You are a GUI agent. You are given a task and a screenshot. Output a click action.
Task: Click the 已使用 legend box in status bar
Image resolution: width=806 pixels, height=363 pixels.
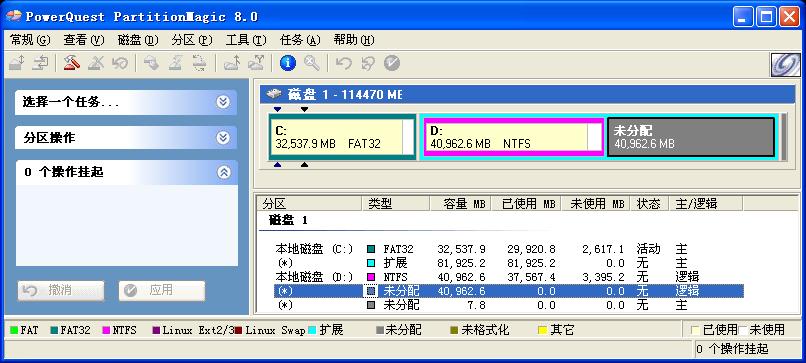click(695, 330)
